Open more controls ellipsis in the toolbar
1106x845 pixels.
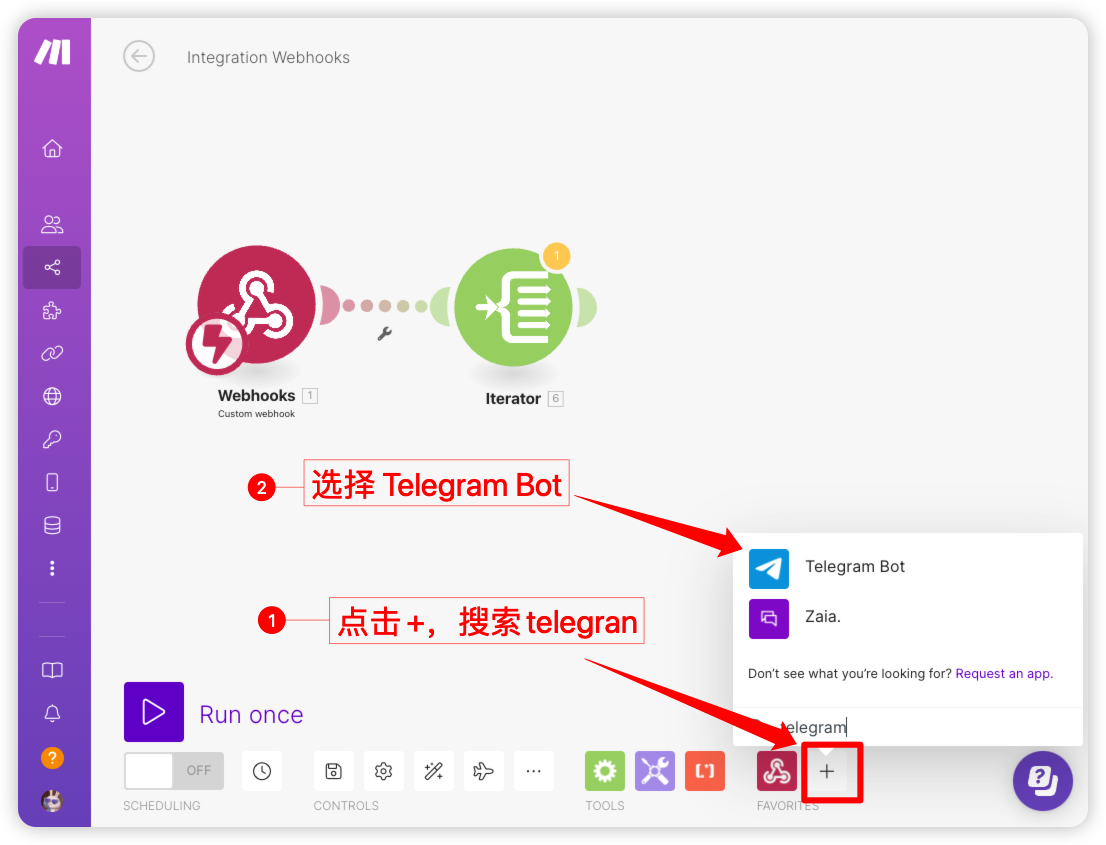[534, 771]
